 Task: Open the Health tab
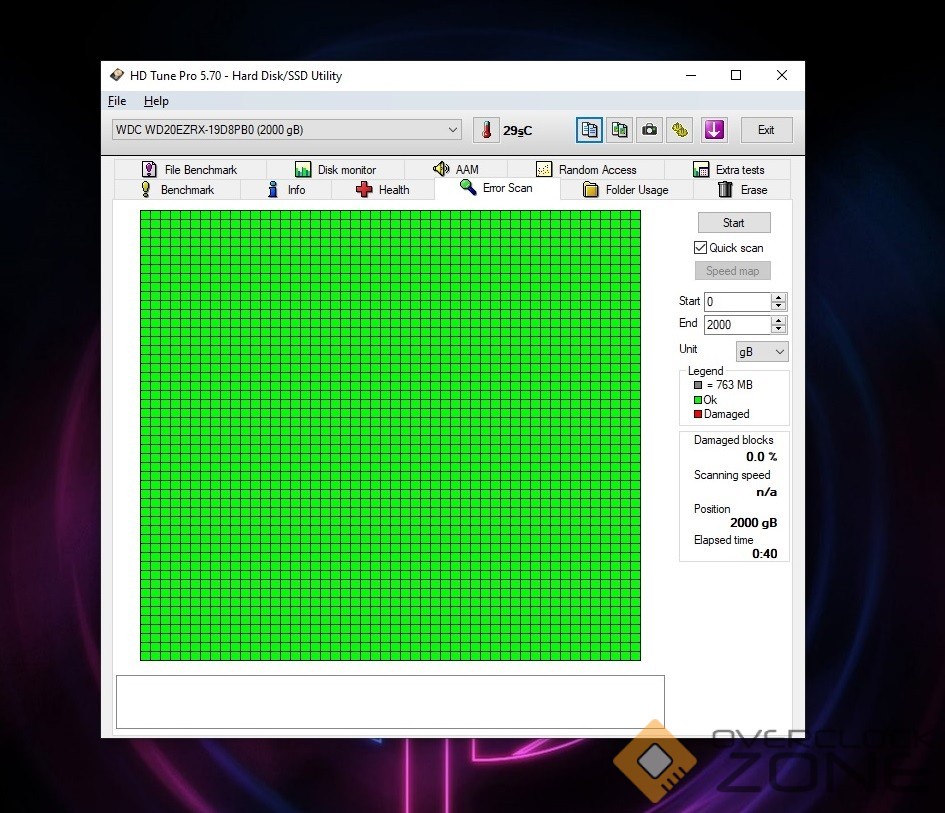(x=383, y=190)
